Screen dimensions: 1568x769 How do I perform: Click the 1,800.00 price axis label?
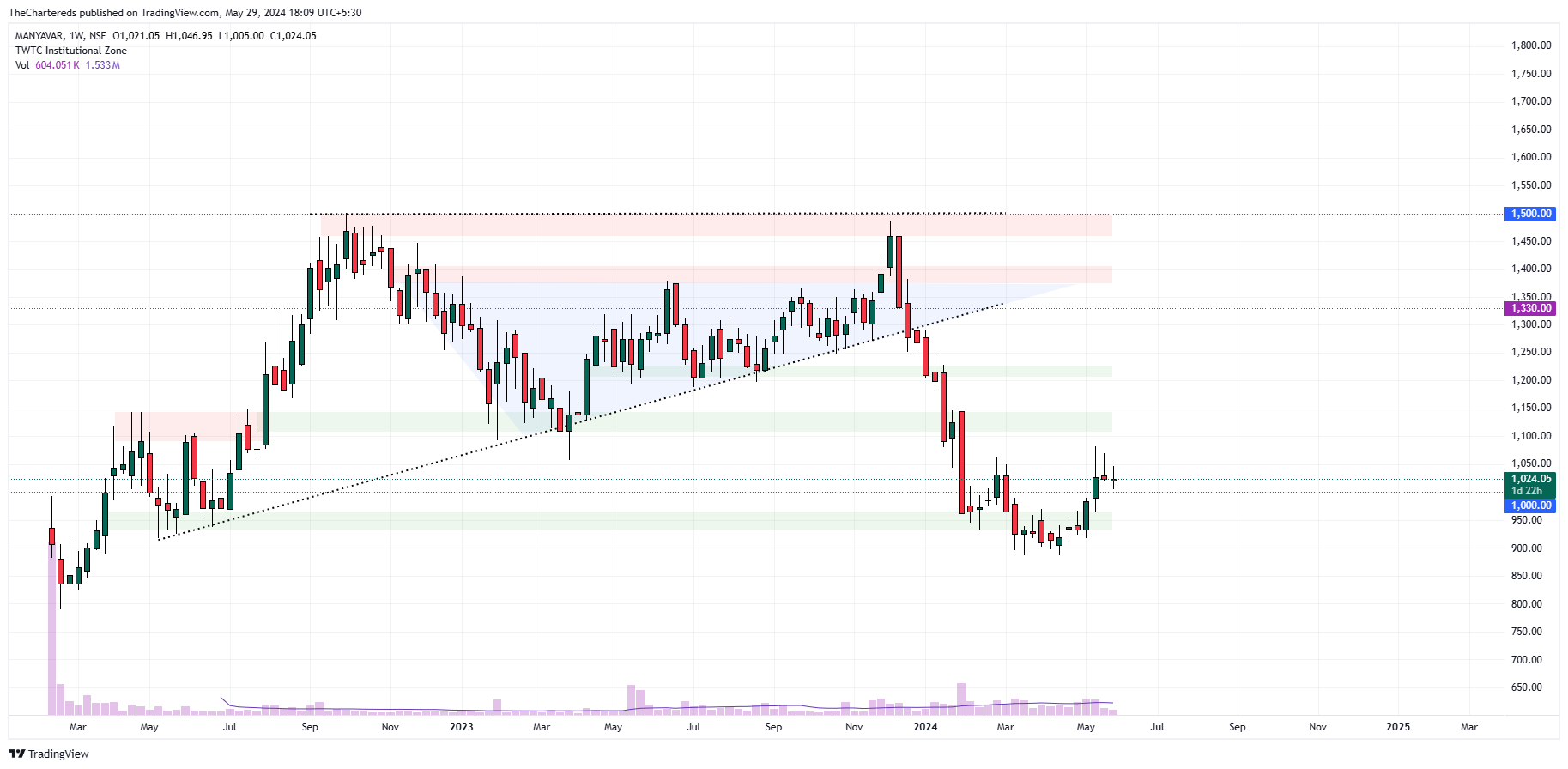pyautogui.click(x=1531, y=45)
